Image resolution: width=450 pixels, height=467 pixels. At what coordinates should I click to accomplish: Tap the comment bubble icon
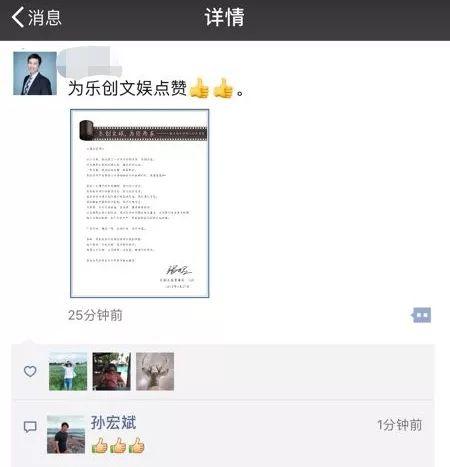pyautogui.click(x=30, y=427)
